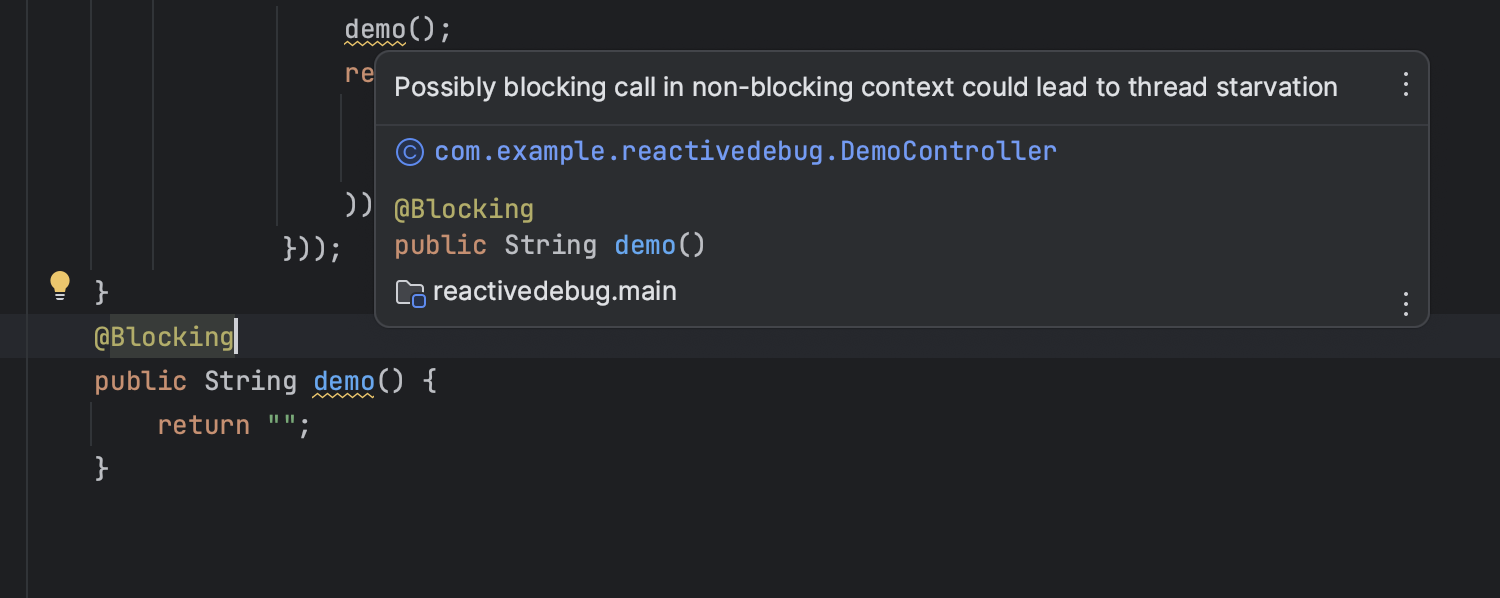Screen dimensions: 1500x598
Task: Click the underlined demo method name in its declaration
Action: [x=344, y=381]
